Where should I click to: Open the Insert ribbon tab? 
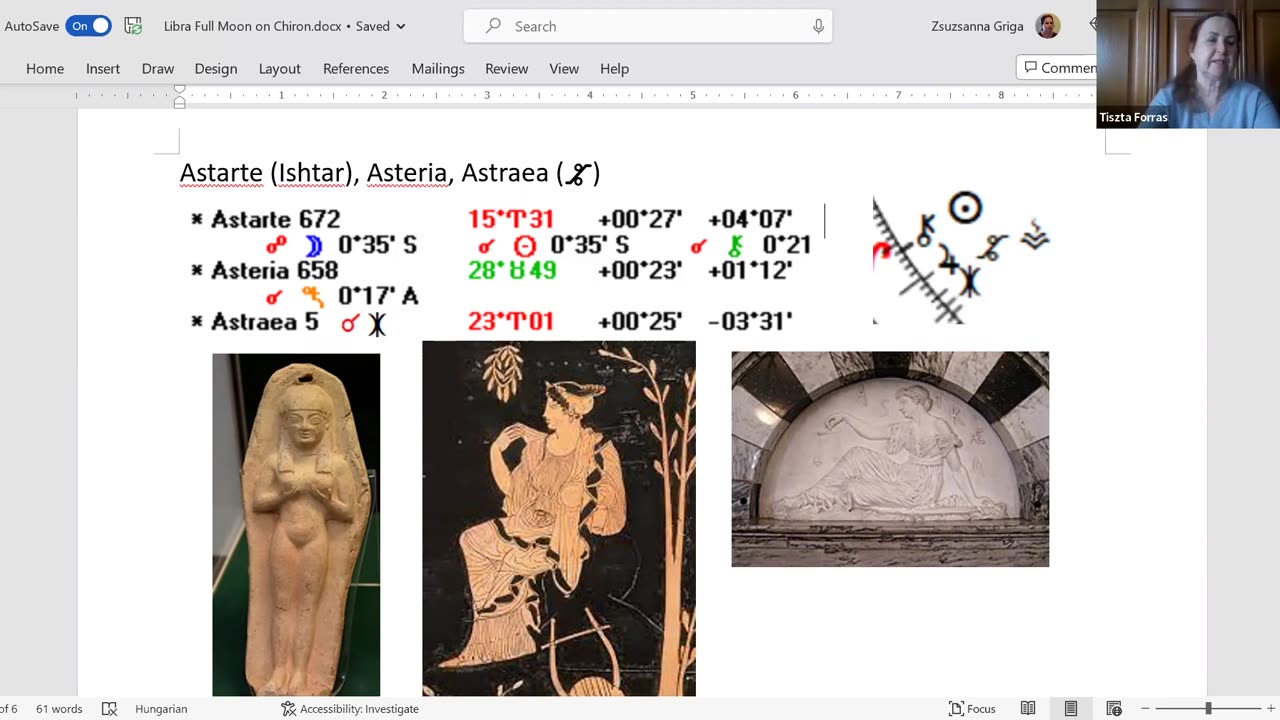tap(103, 68)
